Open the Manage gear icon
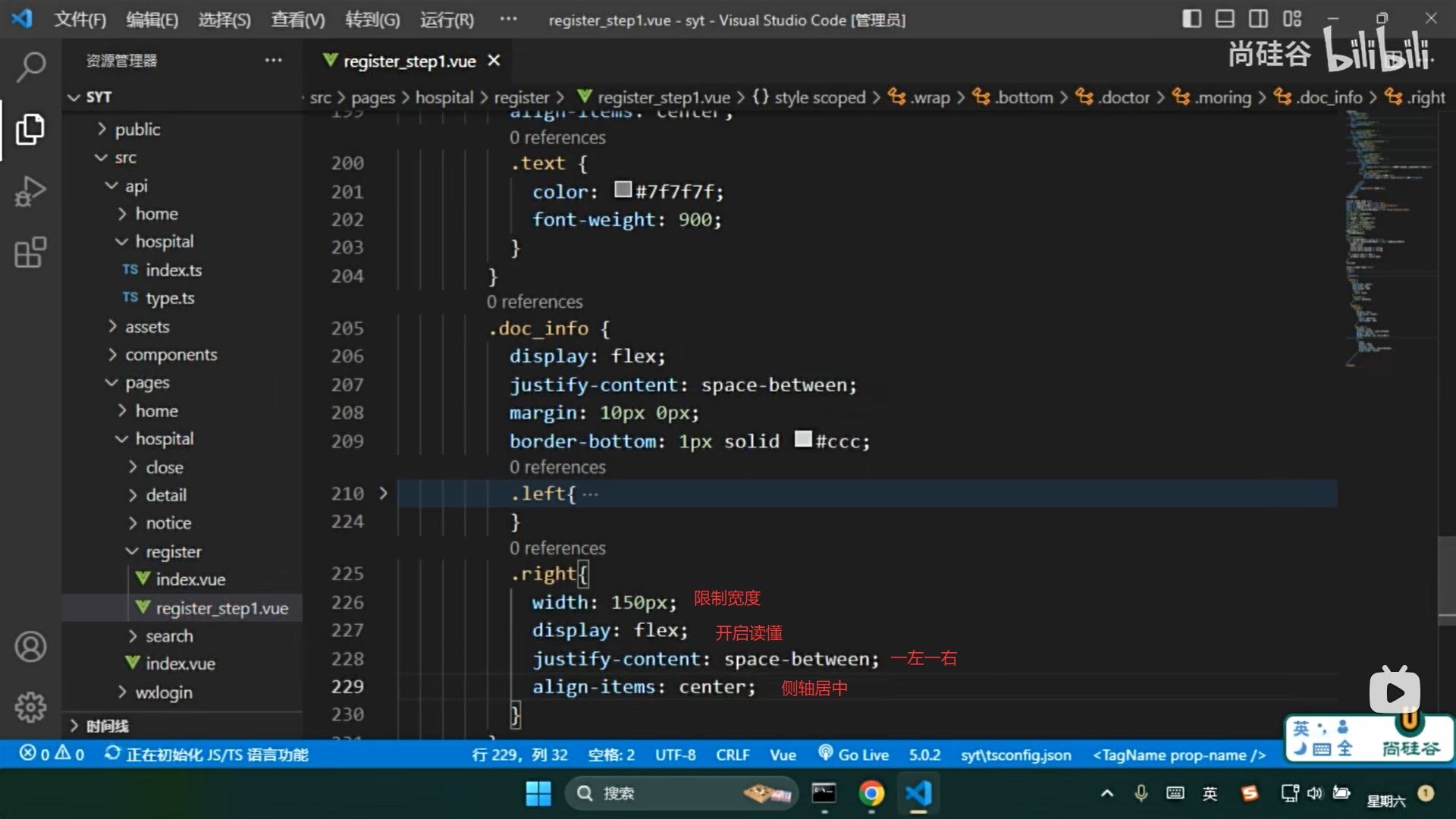 coord(30,708)
